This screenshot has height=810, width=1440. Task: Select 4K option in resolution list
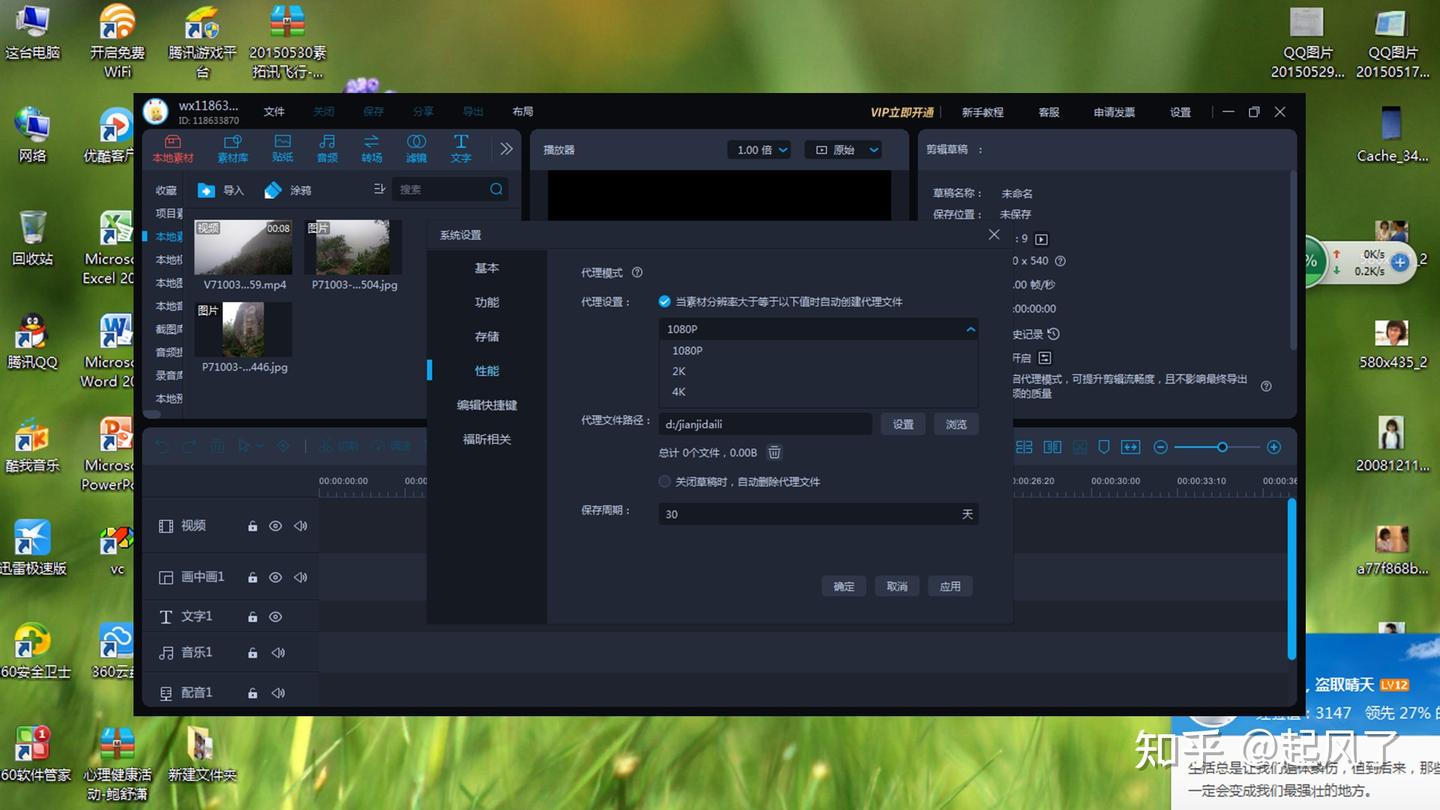click(818, 392)
